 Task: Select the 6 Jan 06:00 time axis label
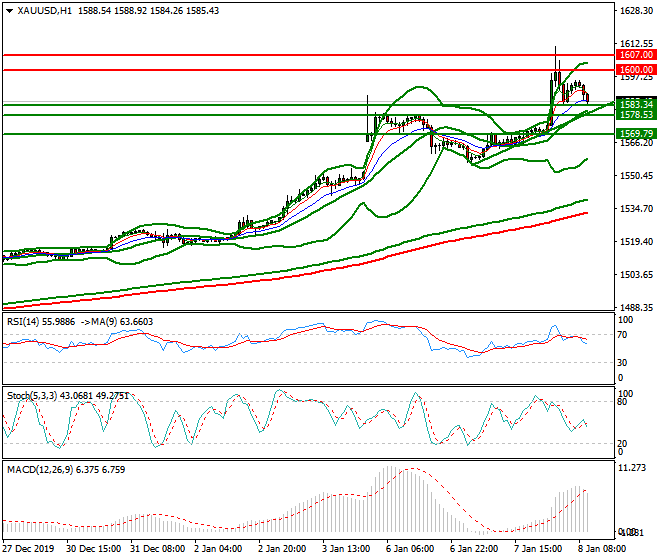[x=410, y=549]
